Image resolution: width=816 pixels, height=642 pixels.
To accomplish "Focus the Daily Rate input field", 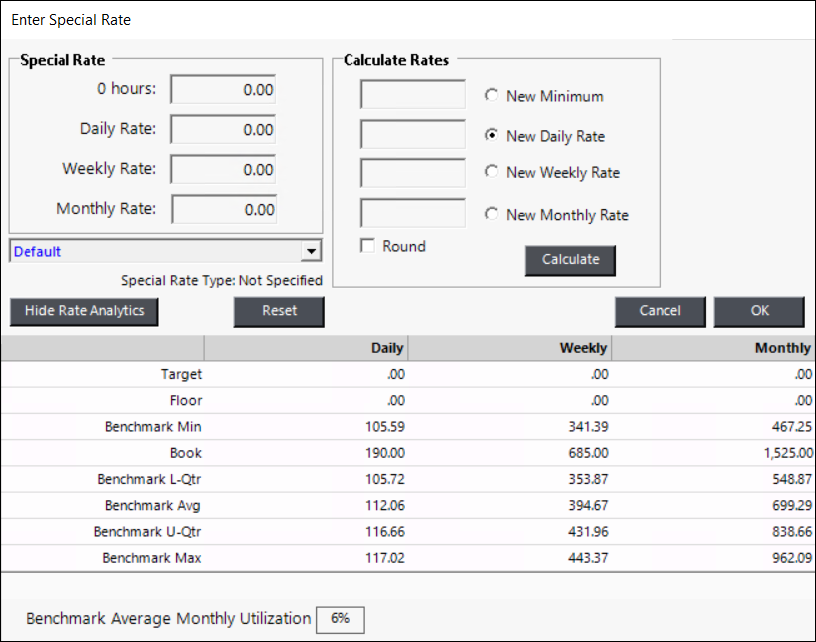I will [223, 130].
